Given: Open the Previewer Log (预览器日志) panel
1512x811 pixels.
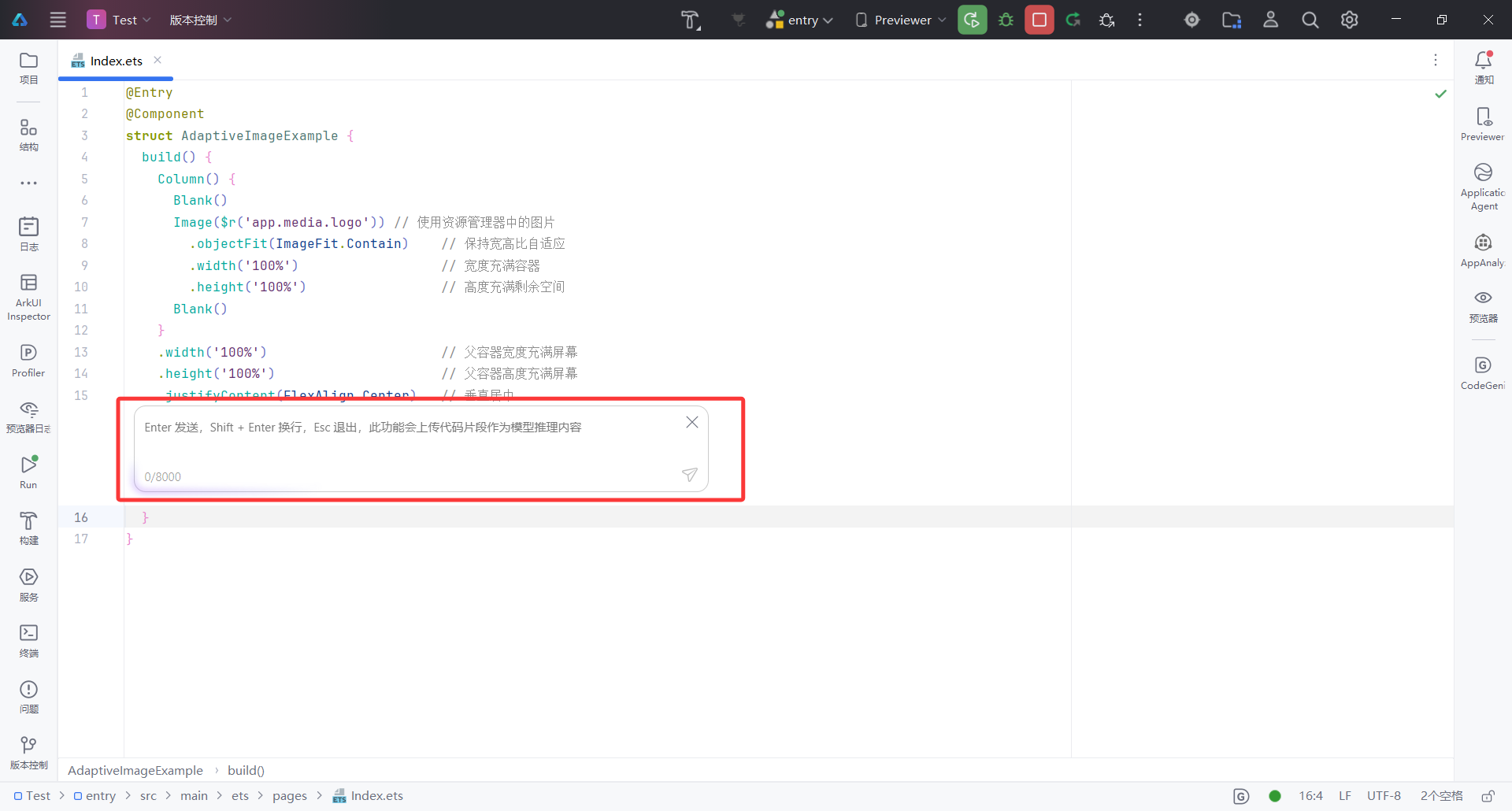Looking at the screenshot, I should [x=28, y=417].
